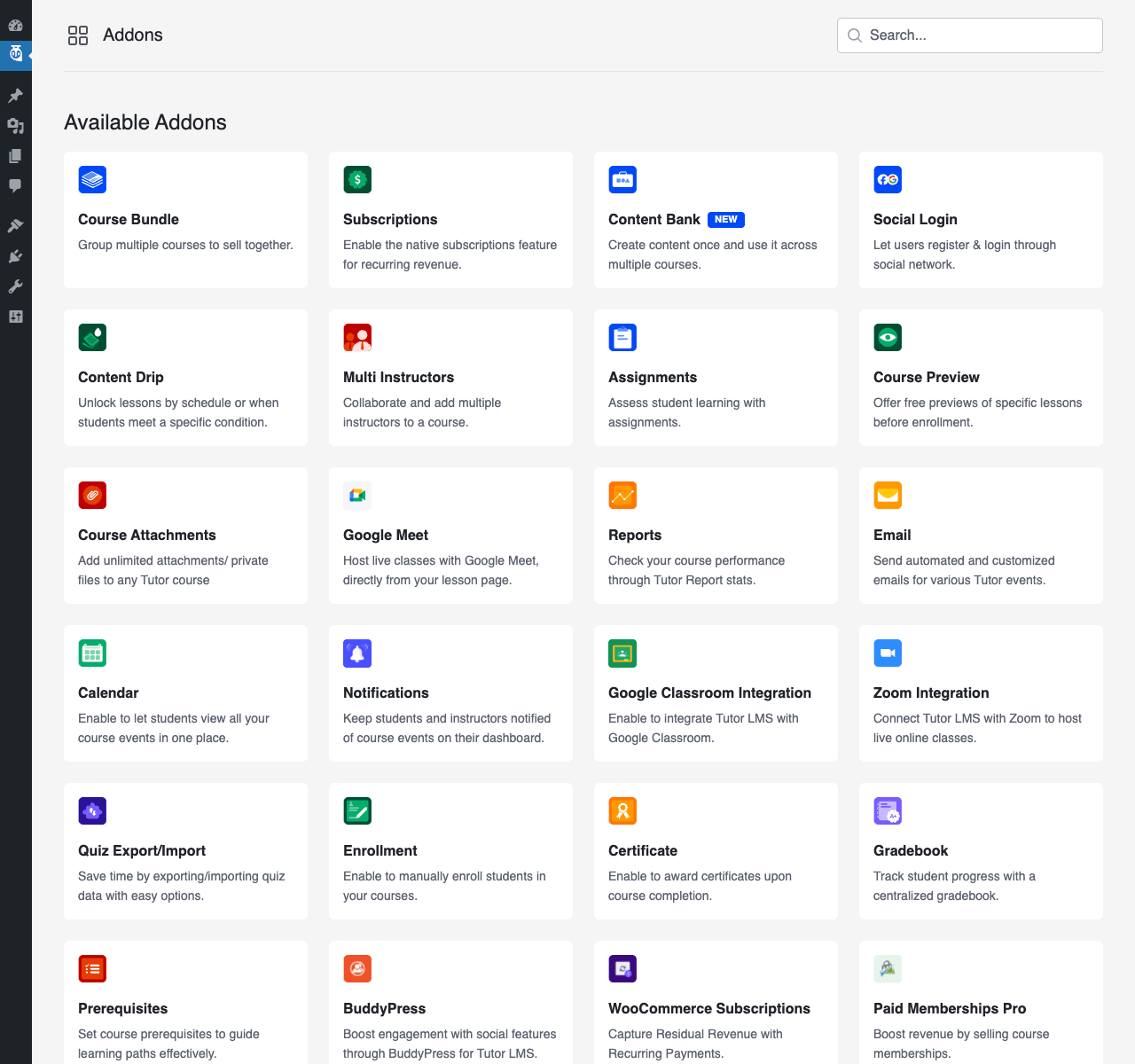The height and width of the screenshot is (1064, 1135).
Task: Click the Calendar addon icon
Action: click(92, 653)
